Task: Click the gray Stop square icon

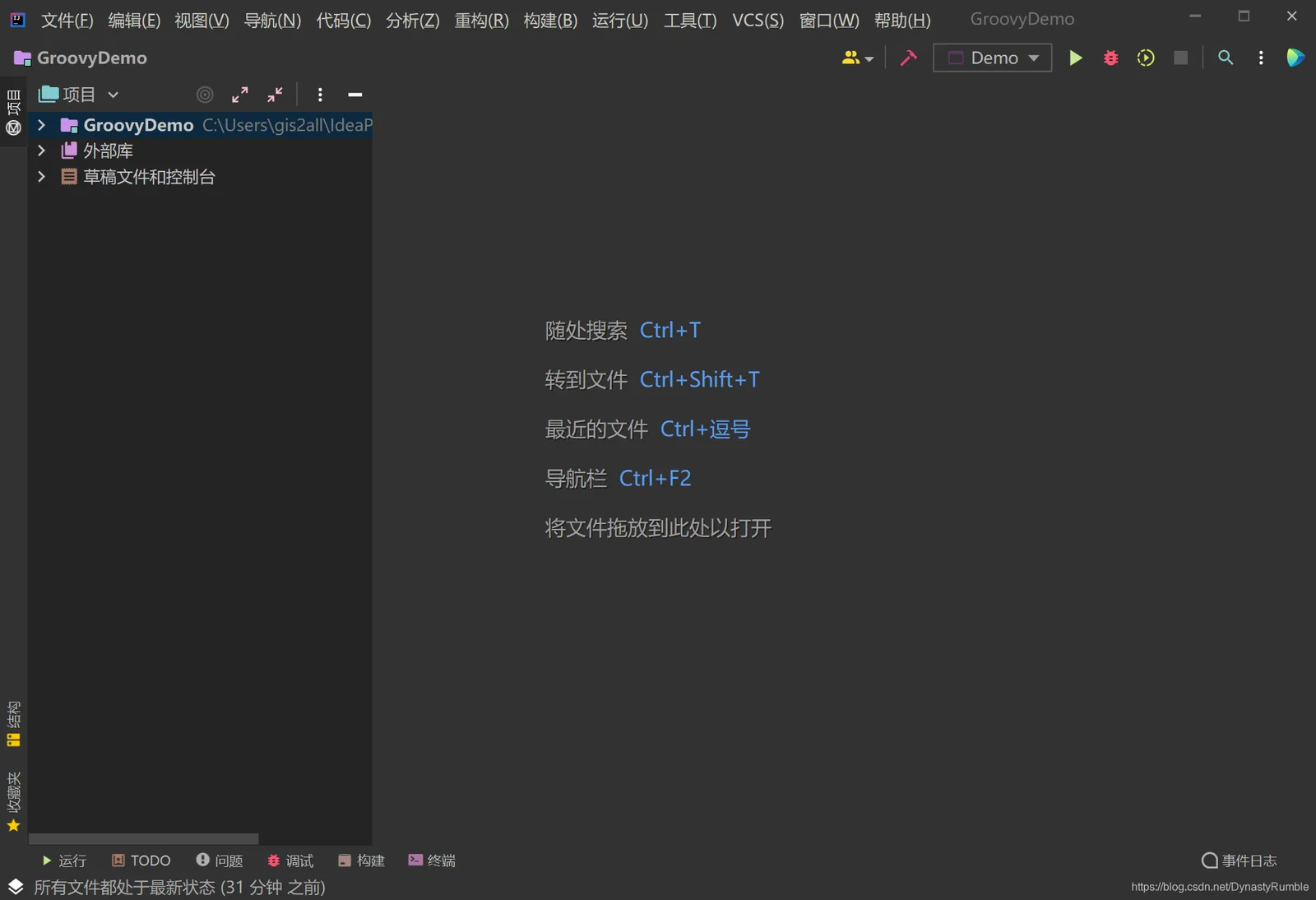Action: pyautogui.click(x=1180, y=58)
